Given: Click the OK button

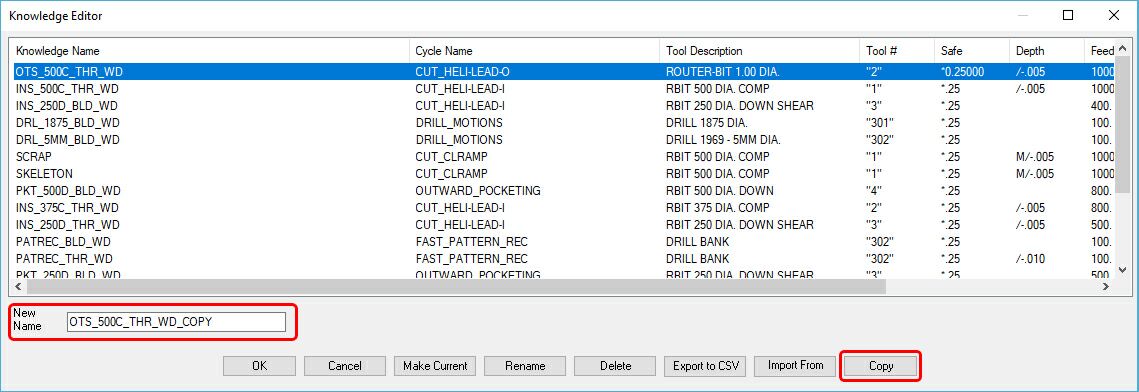Looking at the screenshot, I should point(259,366).
